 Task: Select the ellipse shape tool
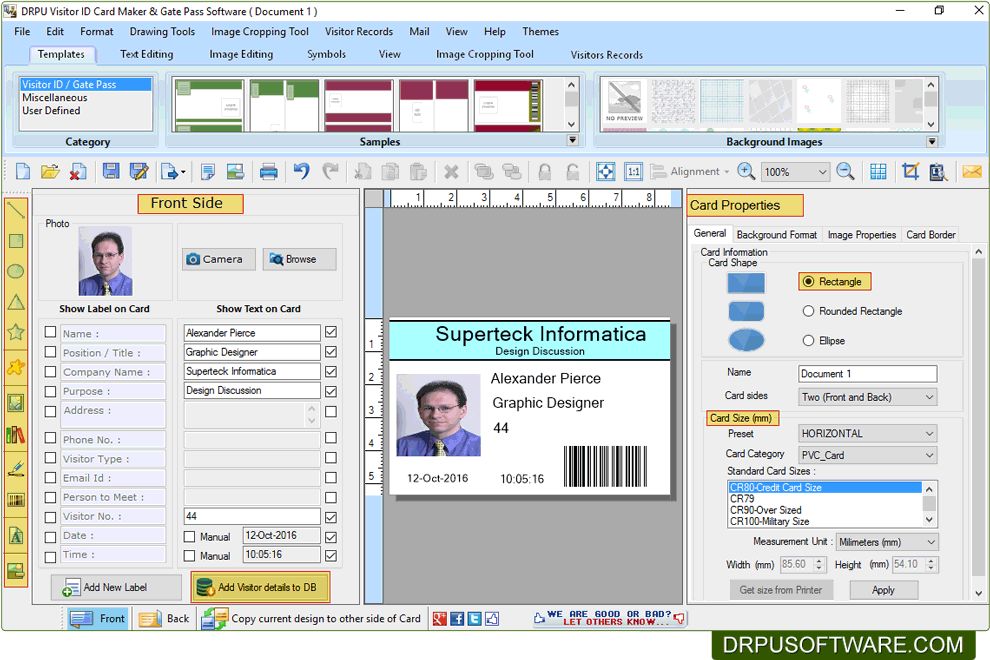(16, 271)
